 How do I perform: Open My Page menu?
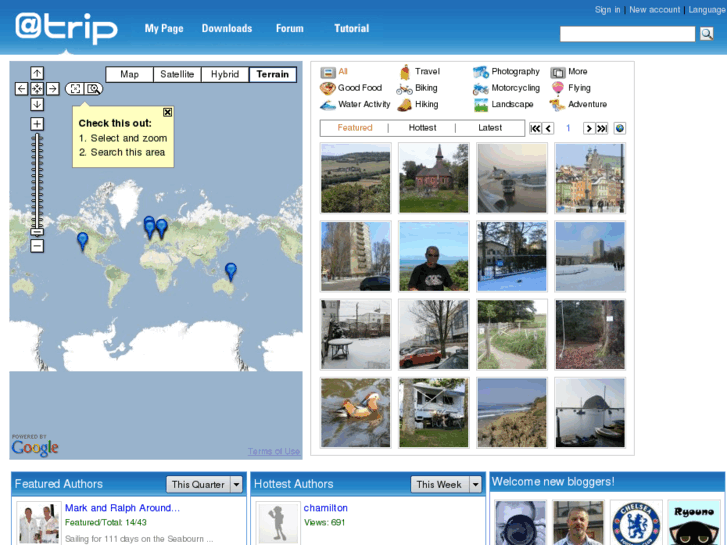pos(164,28)
